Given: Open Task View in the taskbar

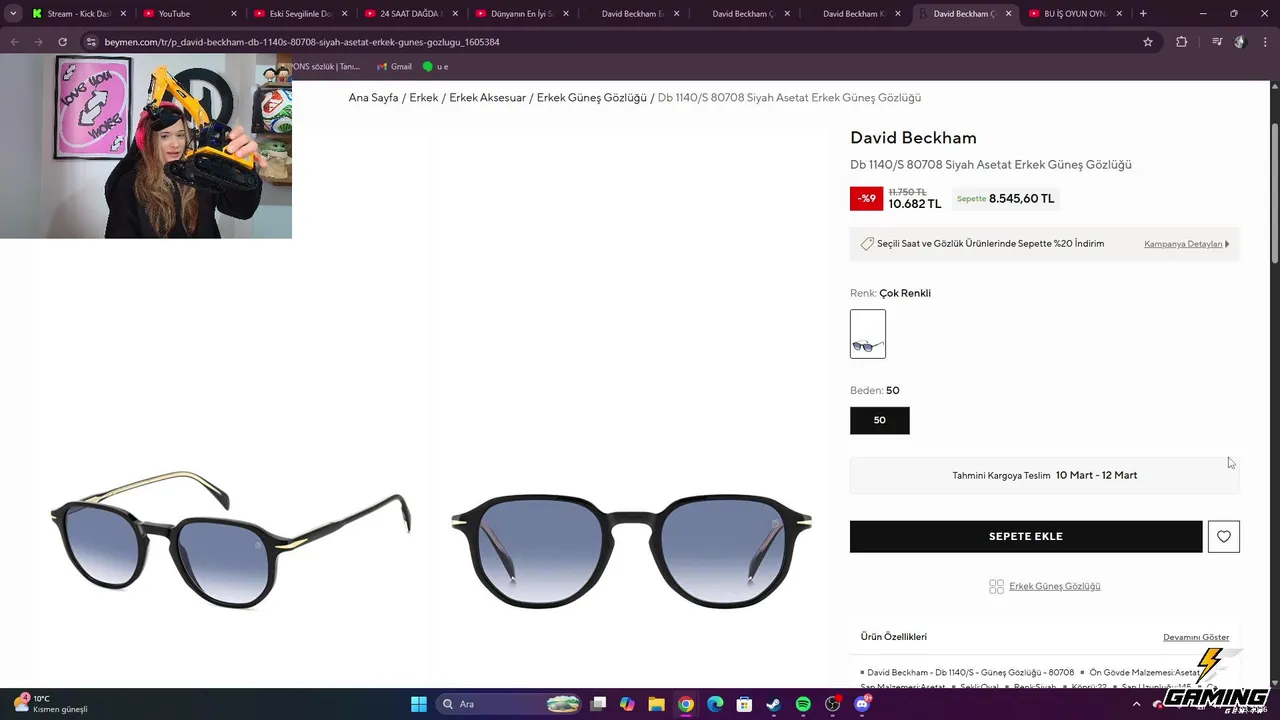Looking at the screenshot, I should click(598, 704).
